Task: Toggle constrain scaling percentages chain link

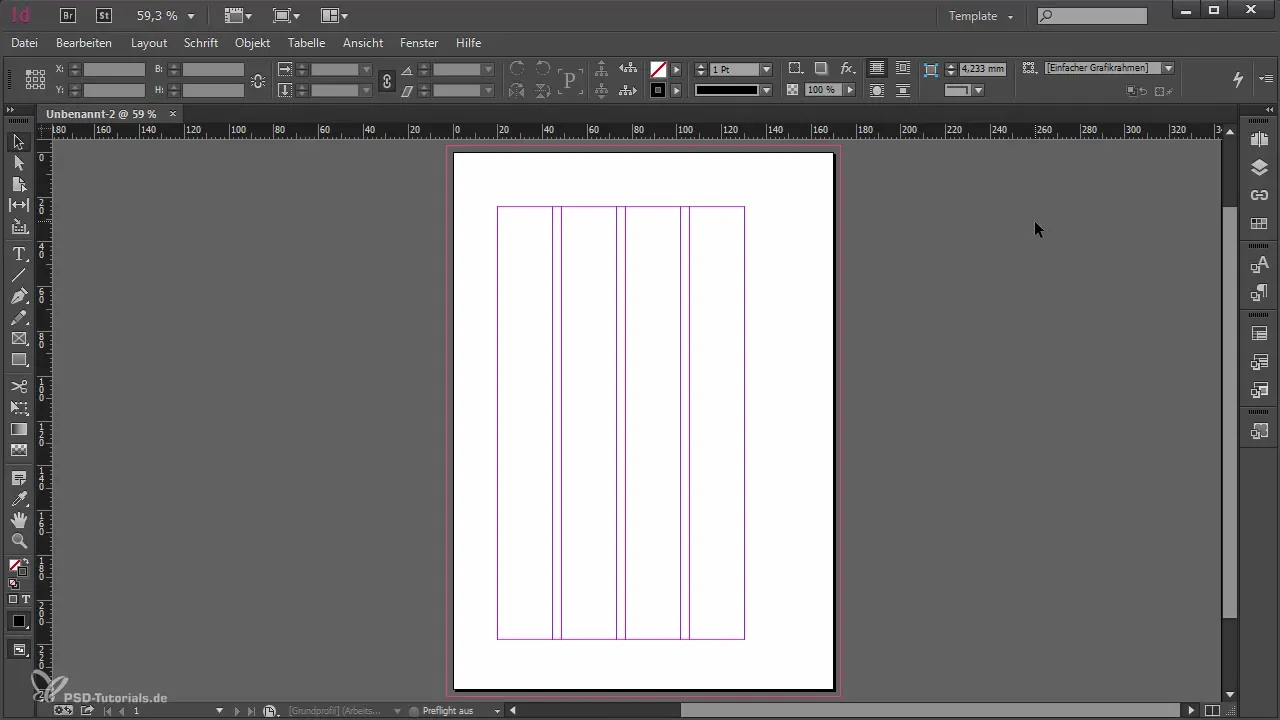Action: click(387, 80)
